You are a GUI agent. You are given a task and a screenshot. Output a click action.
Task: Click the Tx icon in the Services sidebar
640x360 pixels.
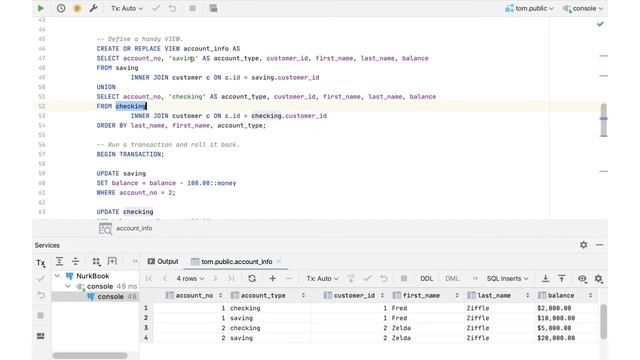[x=40, y=262]
